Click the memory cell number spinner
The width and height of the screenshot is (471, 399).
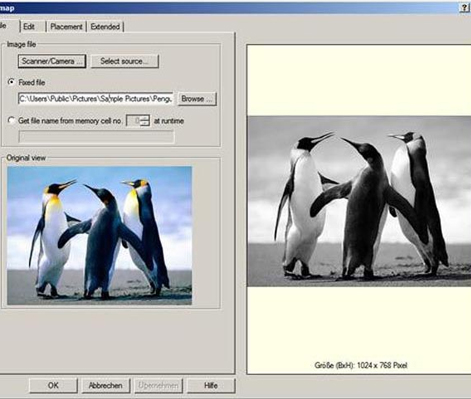(x=138, y=121)
